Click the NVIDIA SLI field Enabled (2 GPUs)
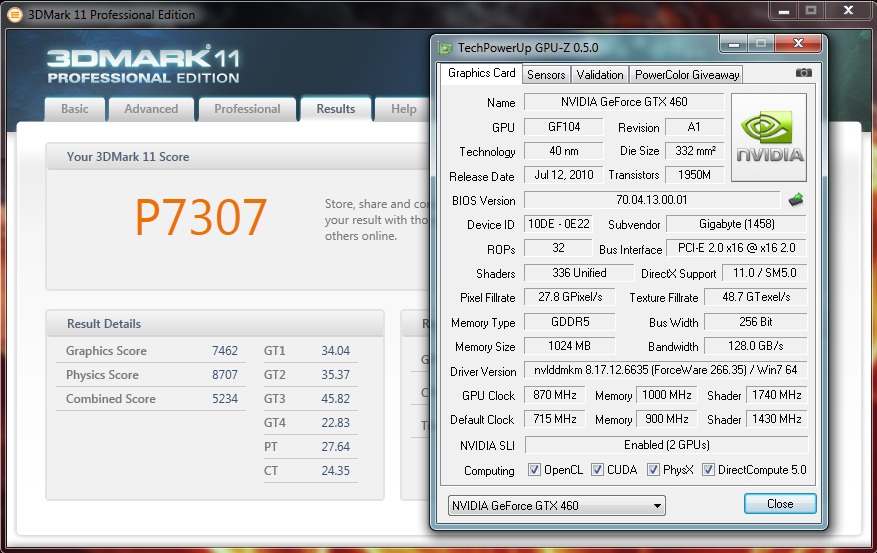This screenshot has height=553, width=877. click(666, 445)
